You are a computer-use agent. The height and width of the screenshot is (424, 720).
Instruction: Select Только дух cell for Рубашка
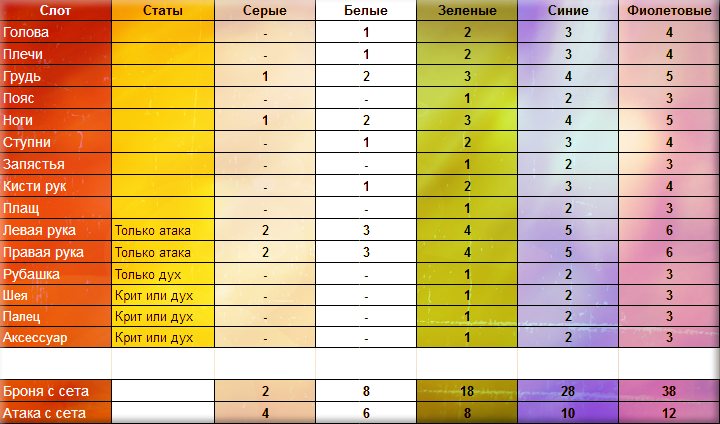[163, 274]
